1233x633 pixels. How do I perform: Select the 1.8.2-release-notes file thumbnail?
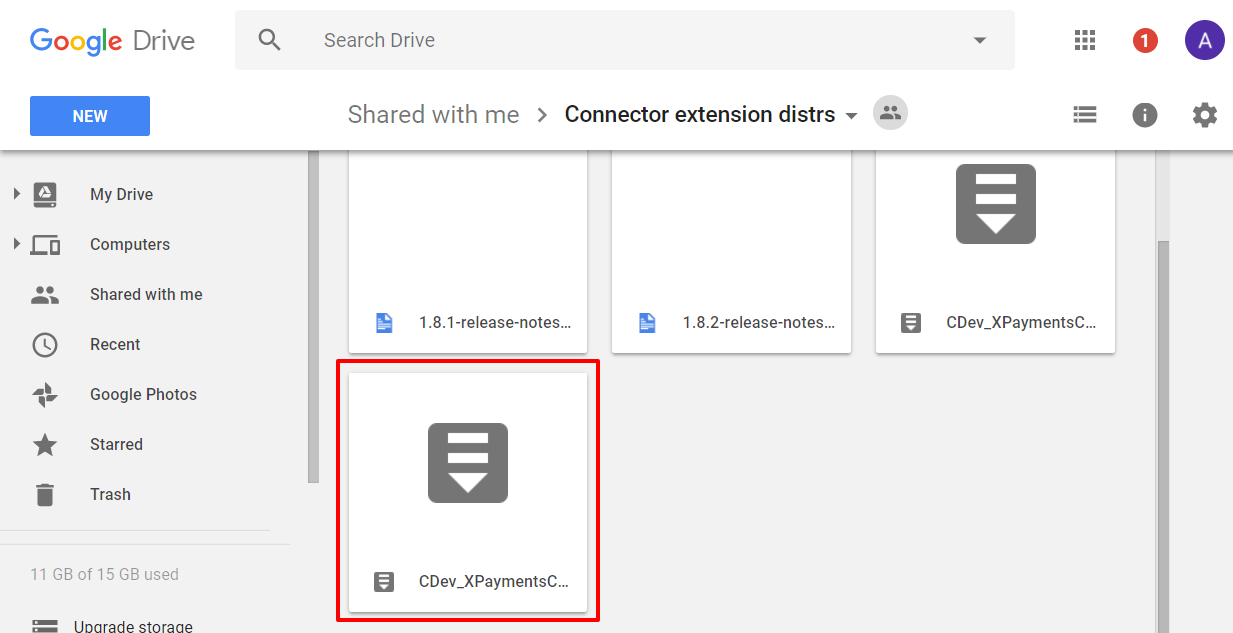tap(731, 252)
